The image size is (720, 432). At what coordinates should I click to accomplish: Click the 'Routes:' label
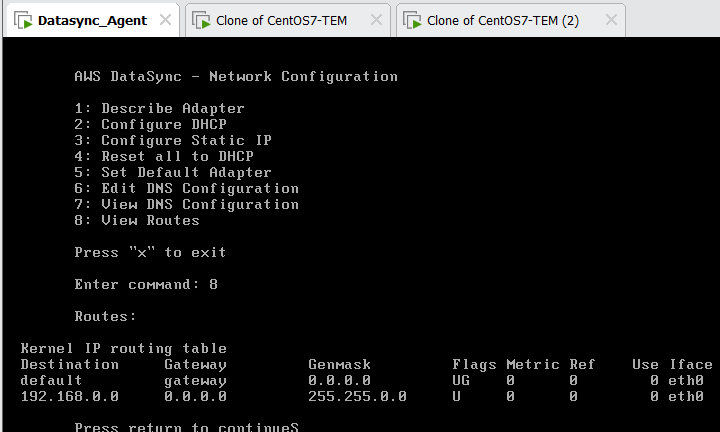[x=106, y=316]
